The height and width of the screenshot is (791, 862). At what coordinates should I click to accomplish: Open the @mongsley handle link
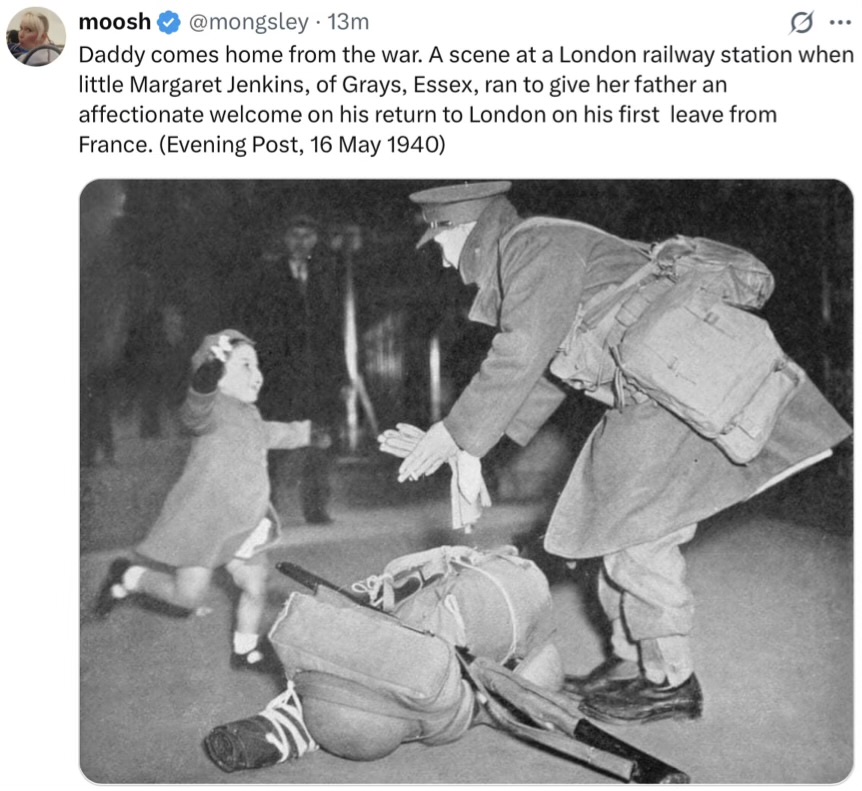click(x=248, y=23)
